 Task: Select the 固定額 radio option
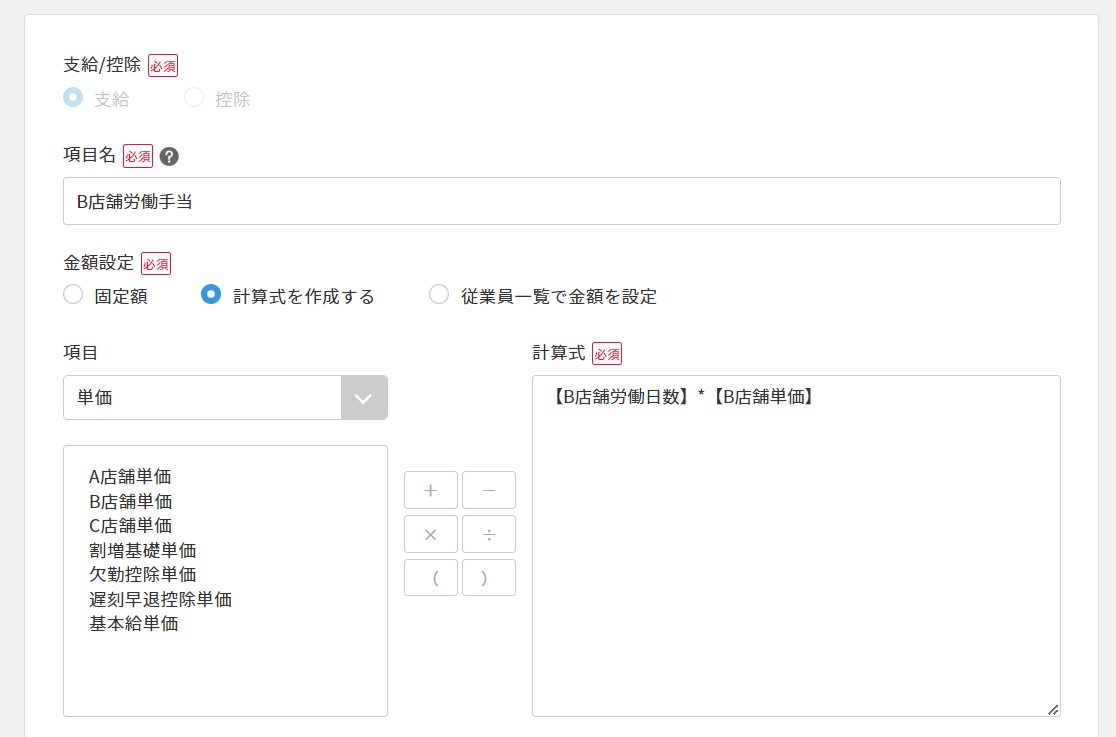[x=73, y=295]
